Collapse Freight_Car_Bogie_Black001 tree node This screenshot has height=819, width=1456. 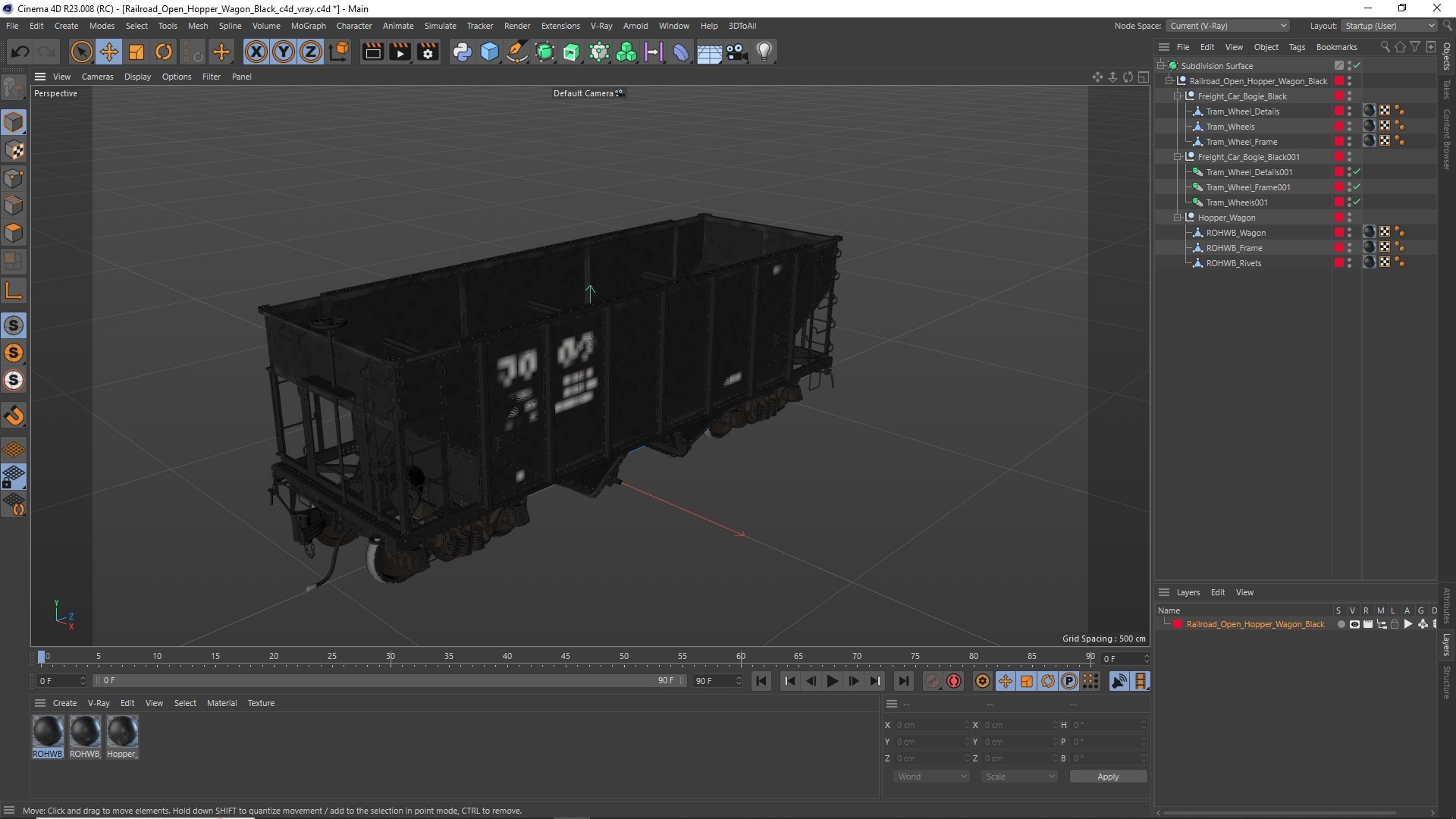1178,157
